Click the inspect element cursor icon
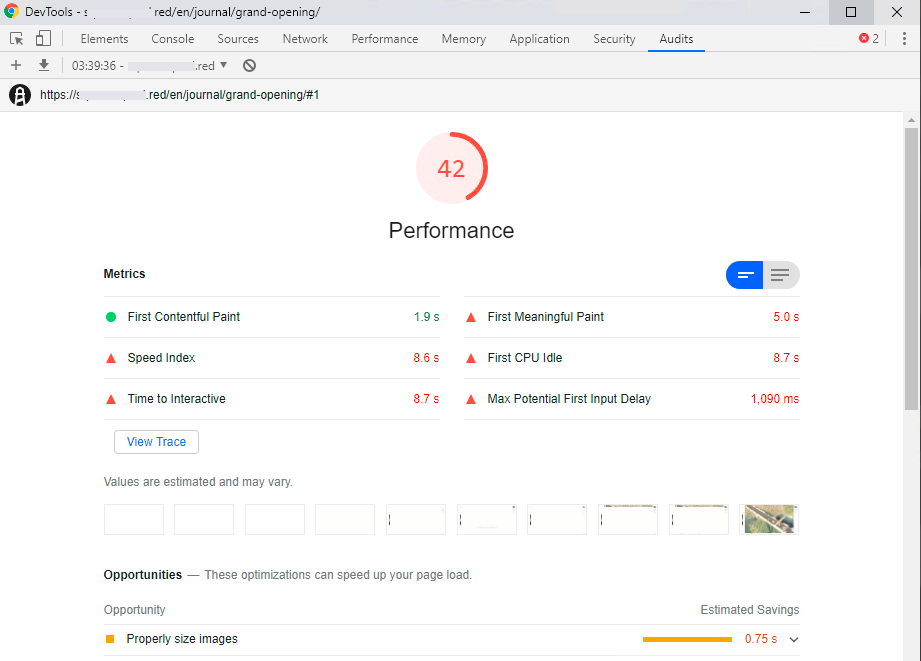The image size is (921, 661). pos(17,39)
